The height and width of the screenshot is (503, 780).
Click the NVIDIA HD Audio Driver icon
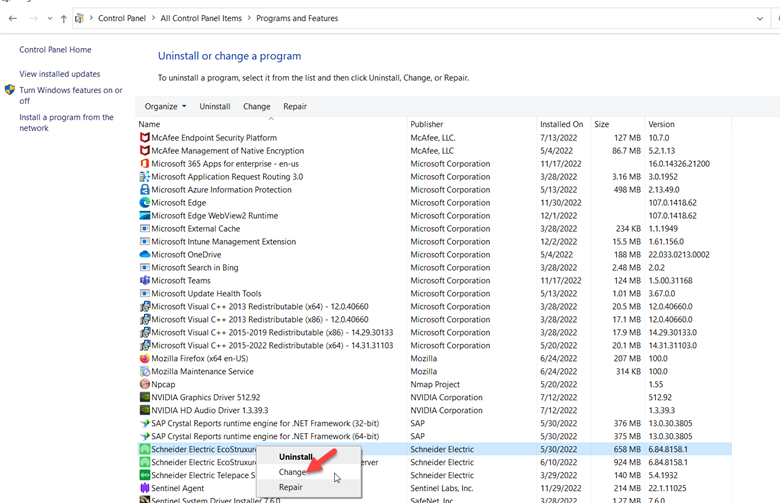pos(144,410)
